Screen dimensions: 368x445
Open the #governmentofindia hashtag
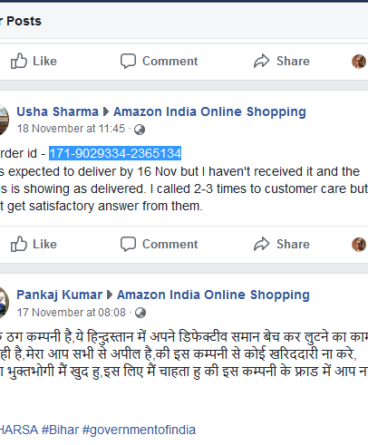[x=139, y=430]
